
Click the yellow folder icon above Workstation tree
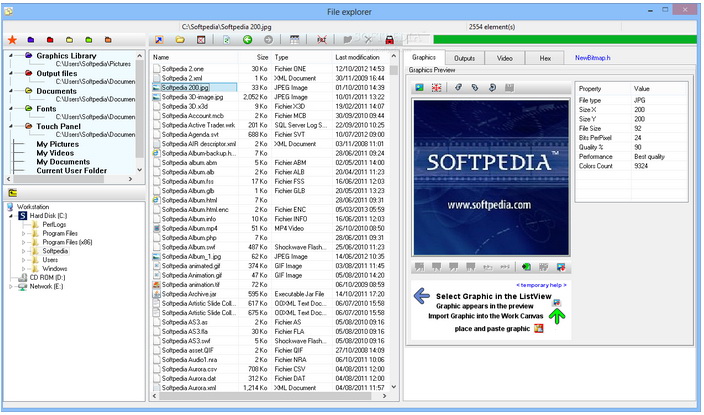point(13,192)
